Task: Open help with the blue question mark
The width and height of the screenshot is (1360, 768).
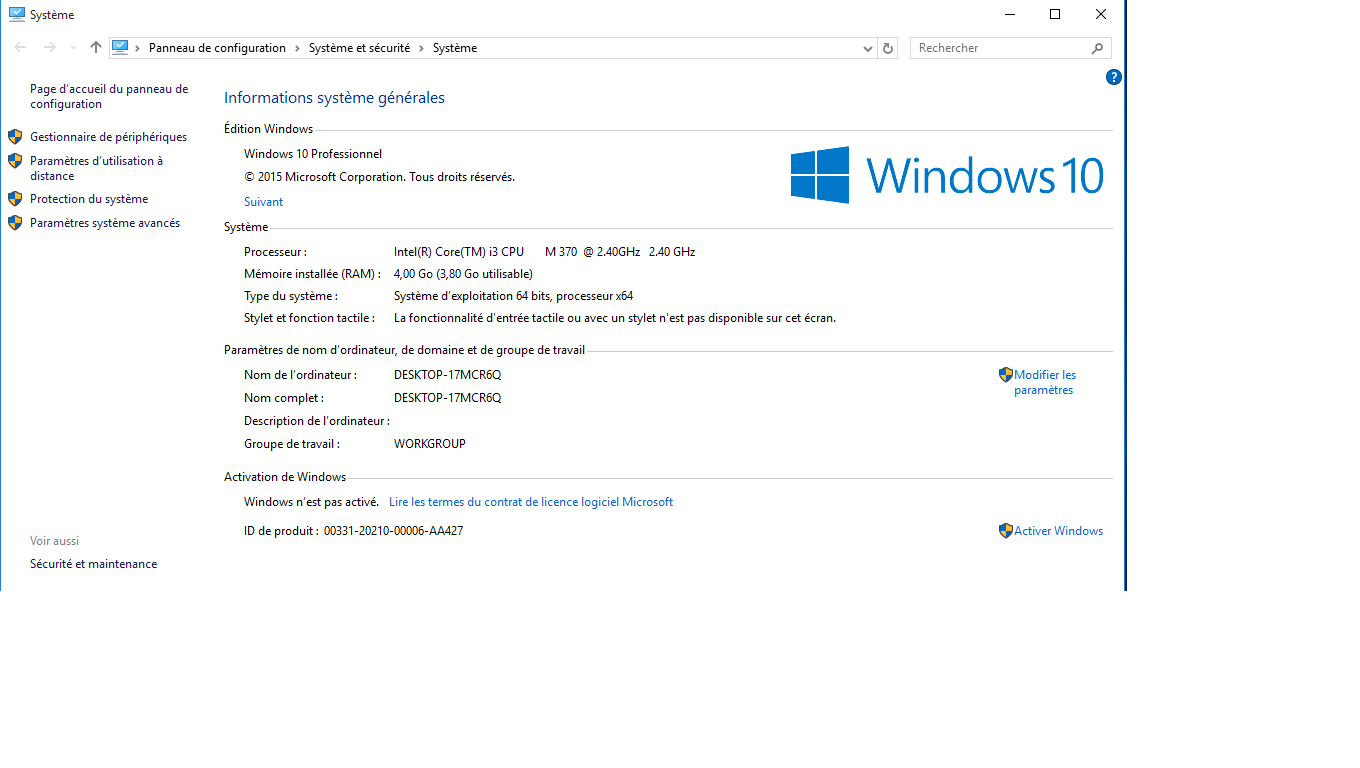Action: (x=1114, y=77)
